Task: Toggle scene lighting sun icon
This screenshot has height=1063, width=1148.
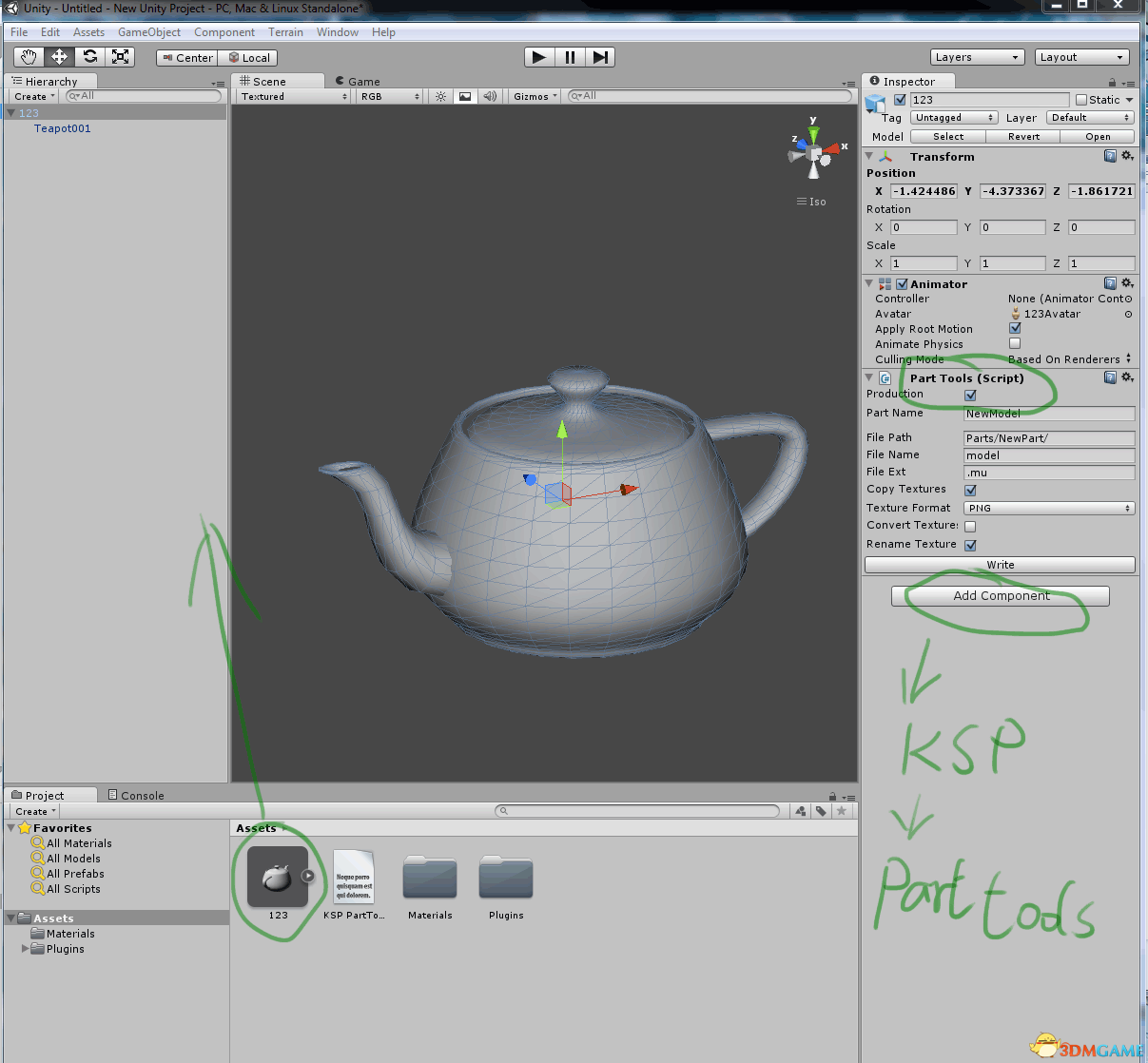Action: click(440, 96)
